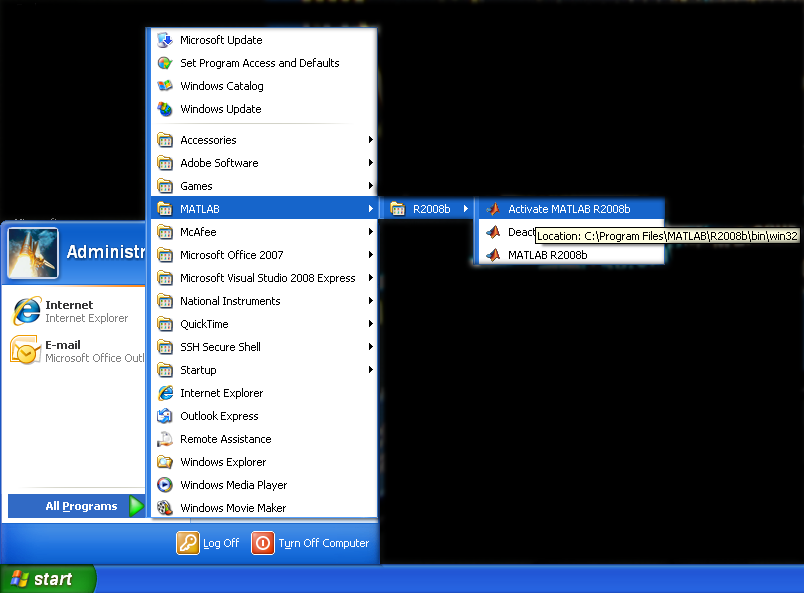Expand the Microsoft Office 2007 submenu arrow
The height and width of the screenshot is (593, 804).
pyautogui.click(x=370, y=255)
